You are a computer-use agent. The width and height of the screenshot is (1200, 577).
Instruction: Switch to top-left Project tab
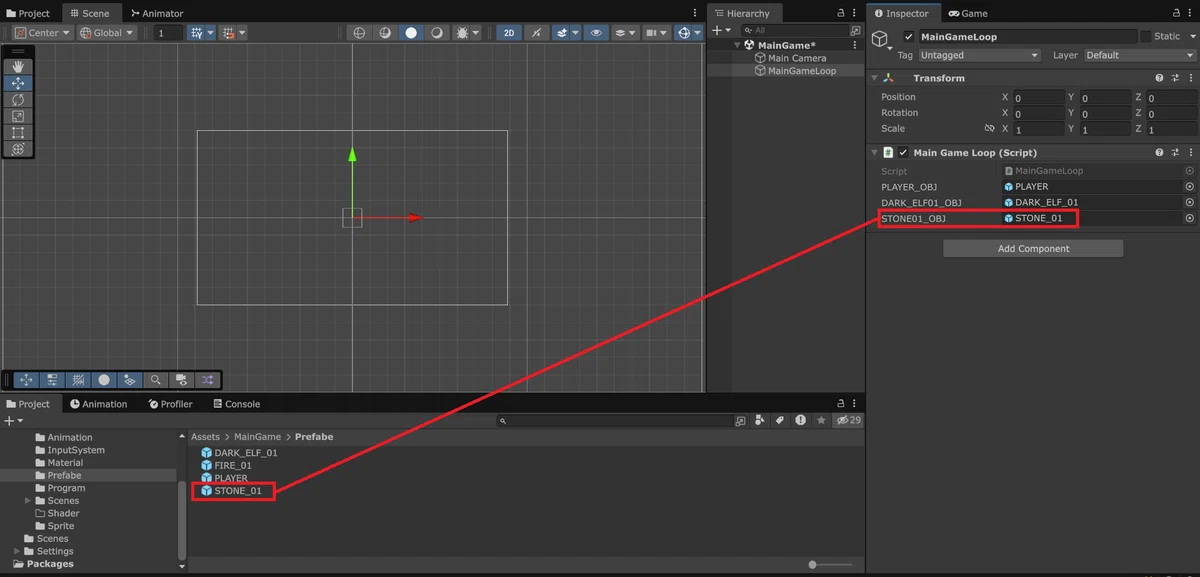(28, 13)
